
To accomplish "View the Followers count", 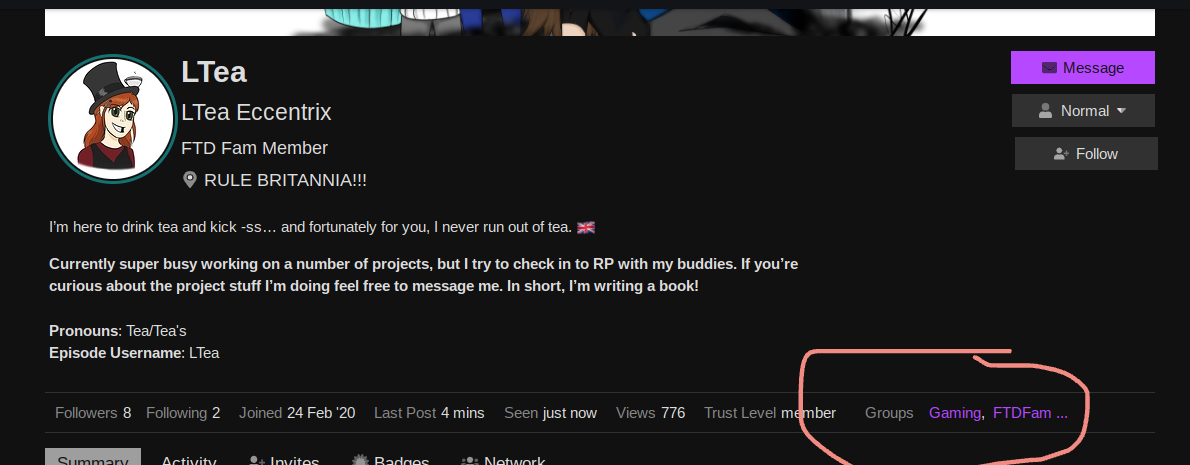I will pyautogui.click(x=93, y=413).
